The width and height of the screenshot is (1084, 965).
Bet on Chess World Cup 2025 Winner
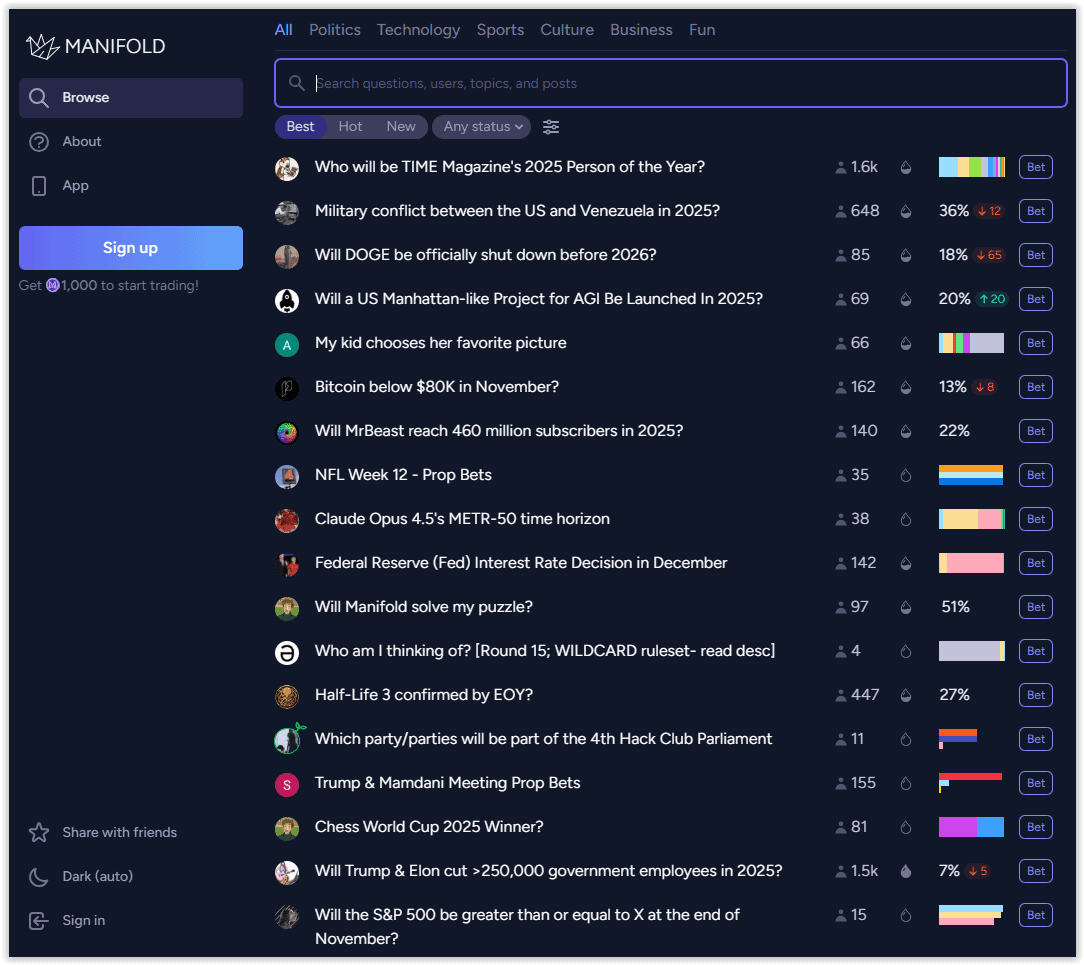pyautogui.click(x=1036, y=827)
